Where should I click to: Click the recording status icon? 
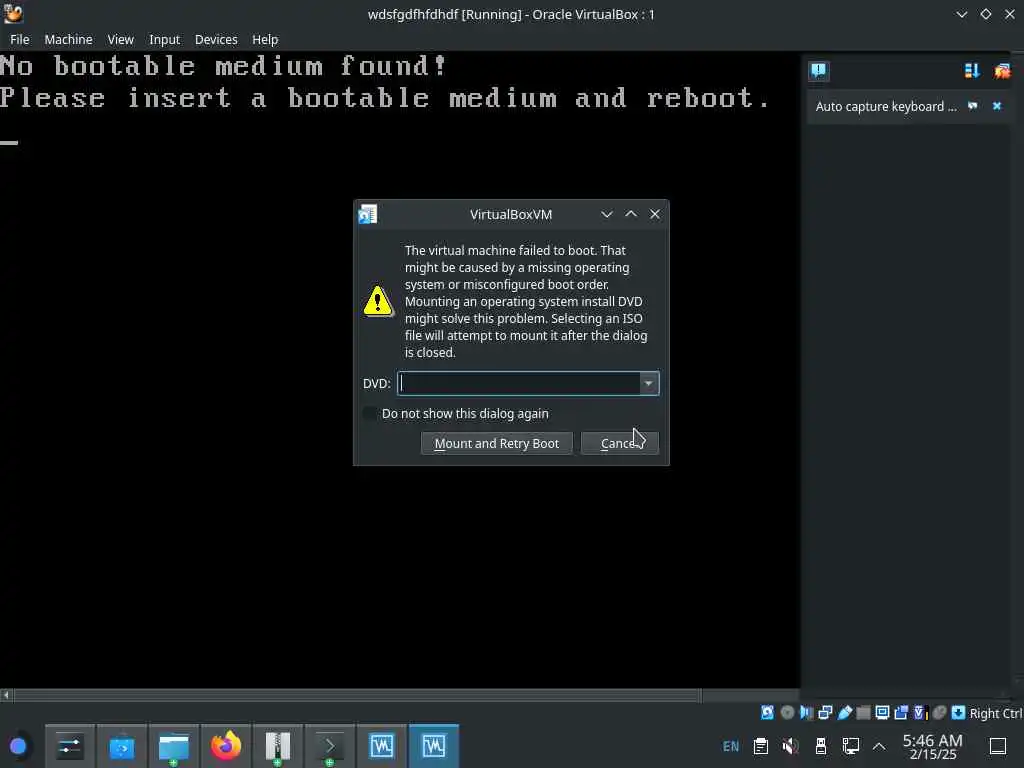click(901, 712)
